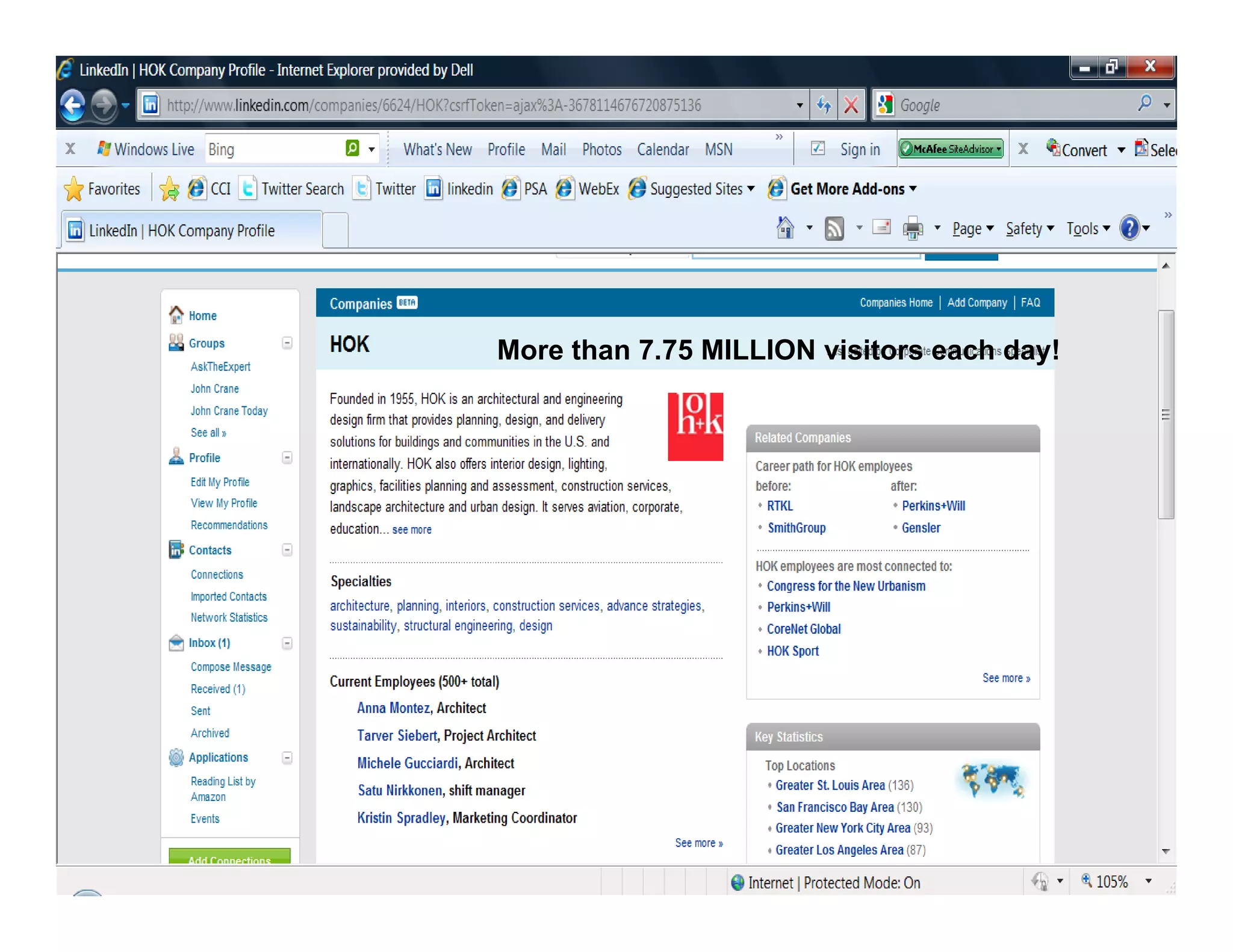Click the Add Company link

tap(977, 303)
